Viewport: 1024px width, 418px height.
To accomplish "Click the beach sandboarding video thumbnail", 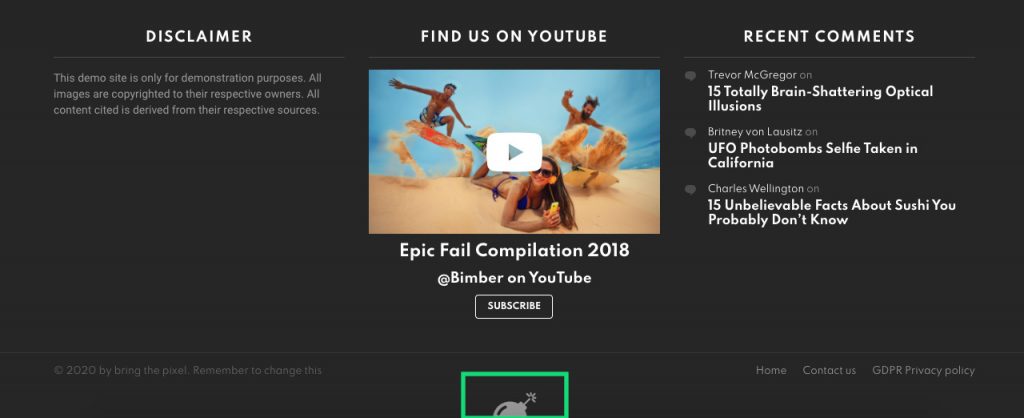I will coord(514,152).
